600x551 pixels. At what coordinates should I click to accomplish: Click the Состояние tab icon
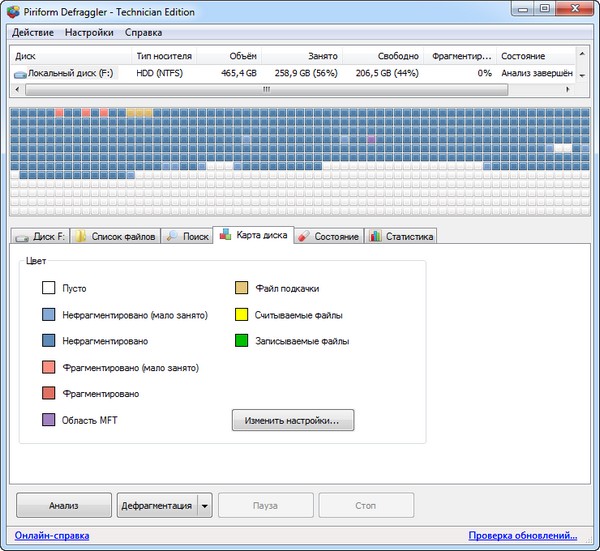304,237
